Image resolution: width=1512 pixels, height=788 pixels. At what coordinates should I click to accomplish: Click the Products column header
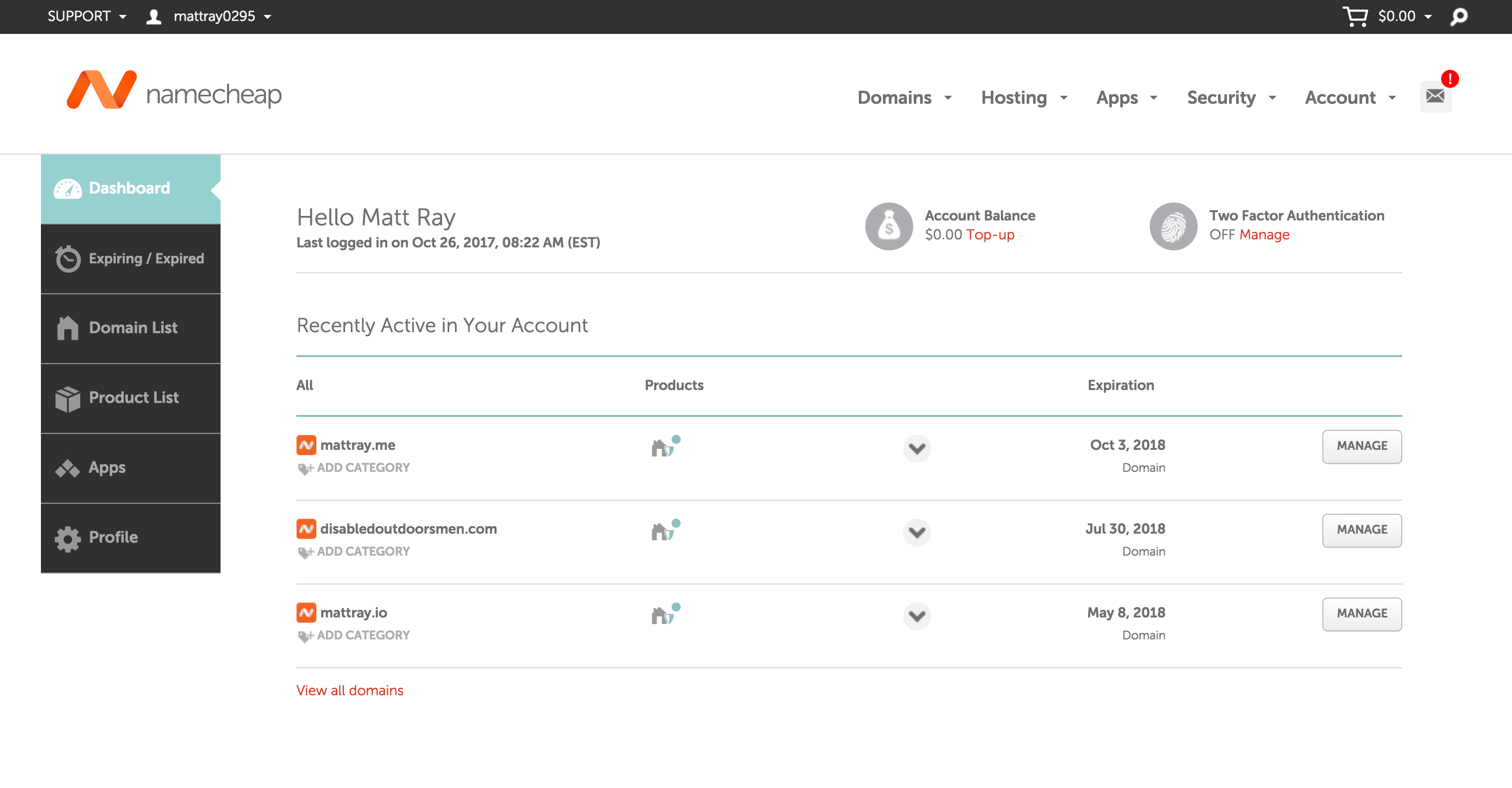coord(674,386)
